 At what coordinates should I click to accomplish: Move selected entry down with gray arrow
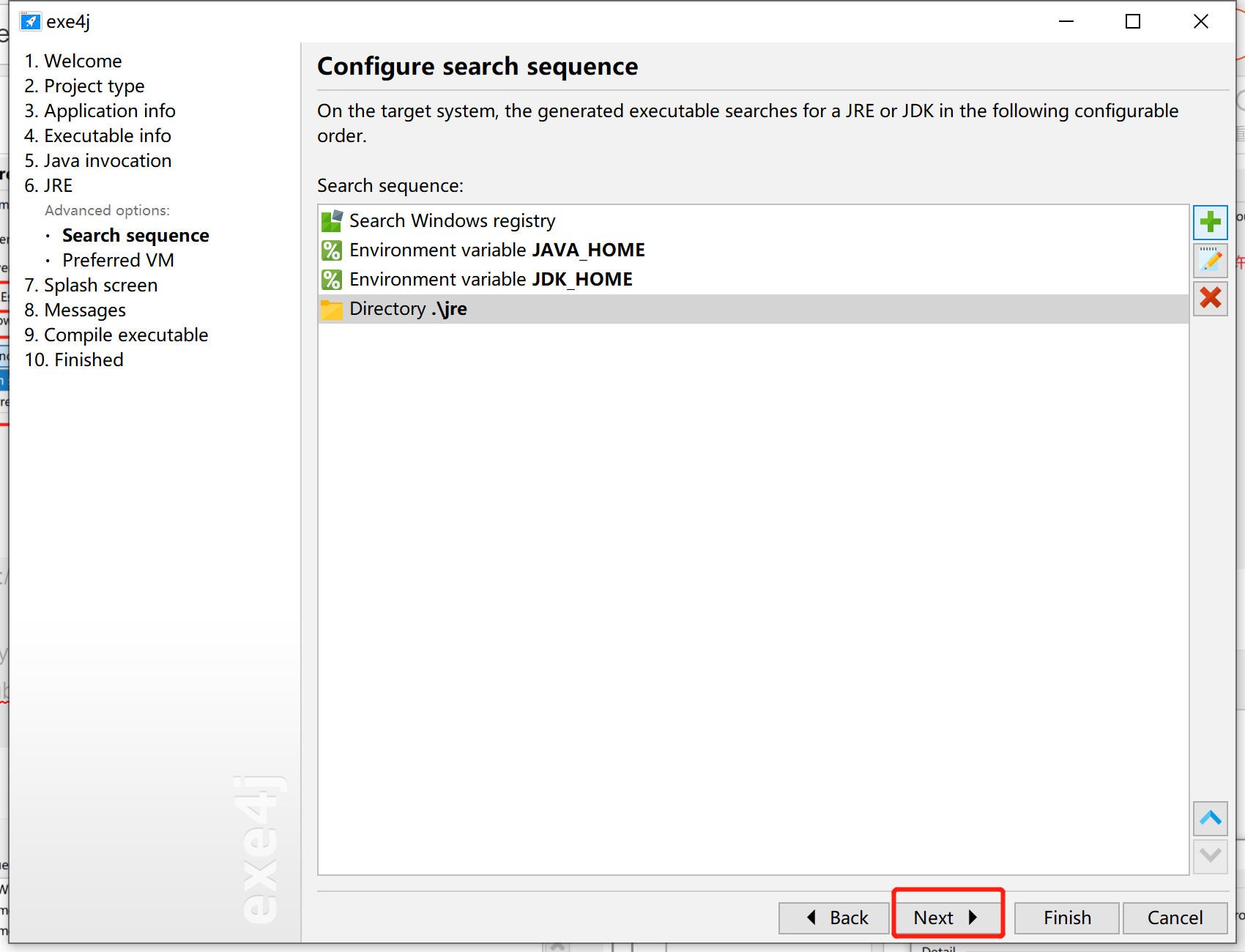click(1210, 856)
